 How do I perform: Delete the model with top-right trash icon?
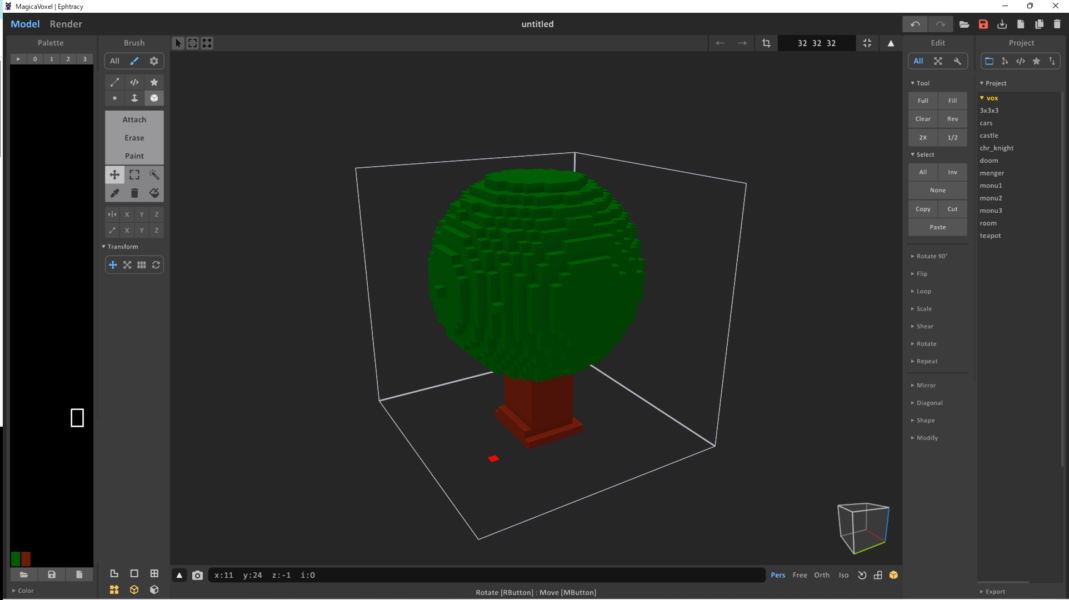(1057, 25)
